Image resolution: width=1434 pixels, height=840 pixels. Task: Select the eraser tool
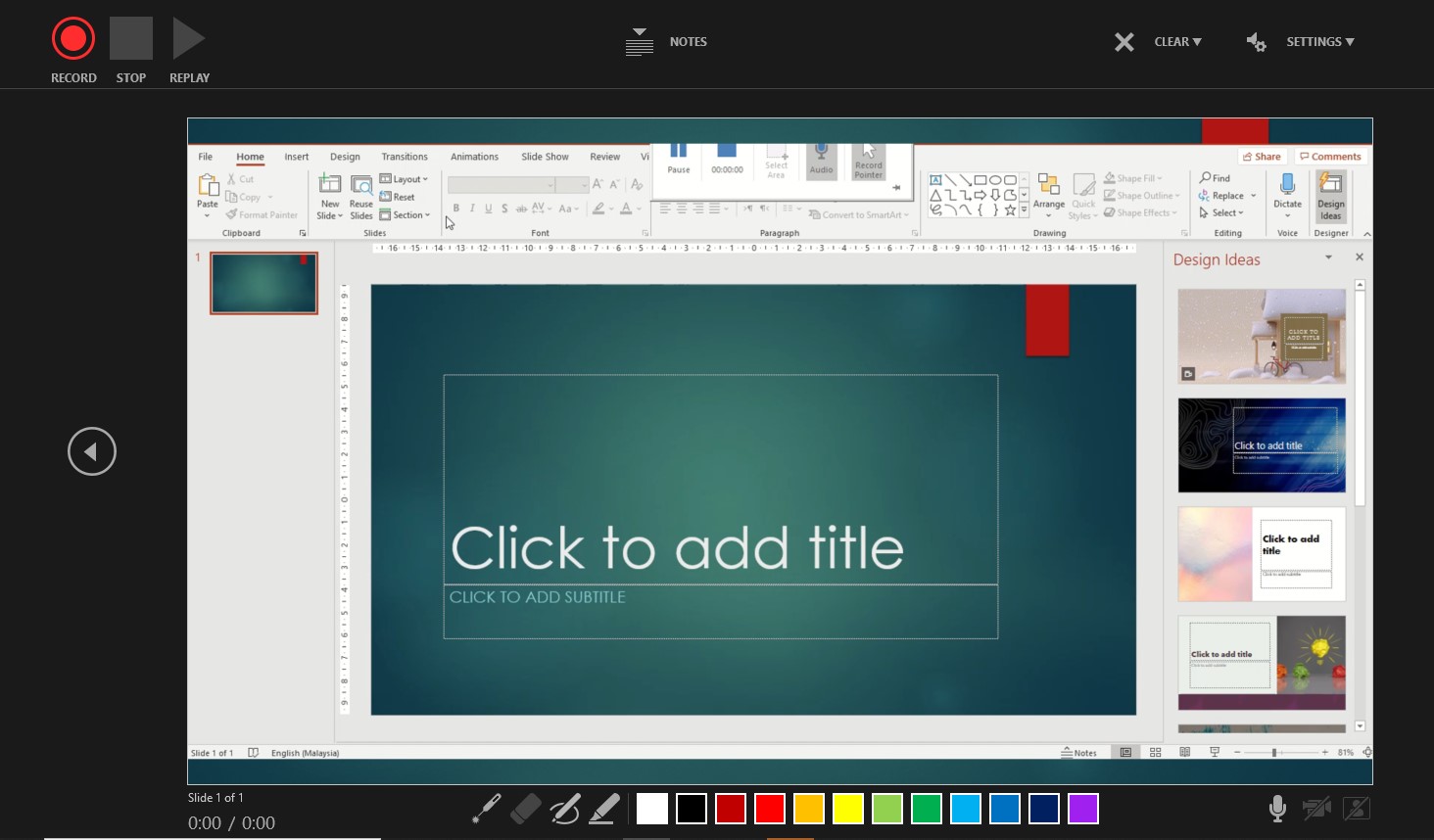coord(526,809)
